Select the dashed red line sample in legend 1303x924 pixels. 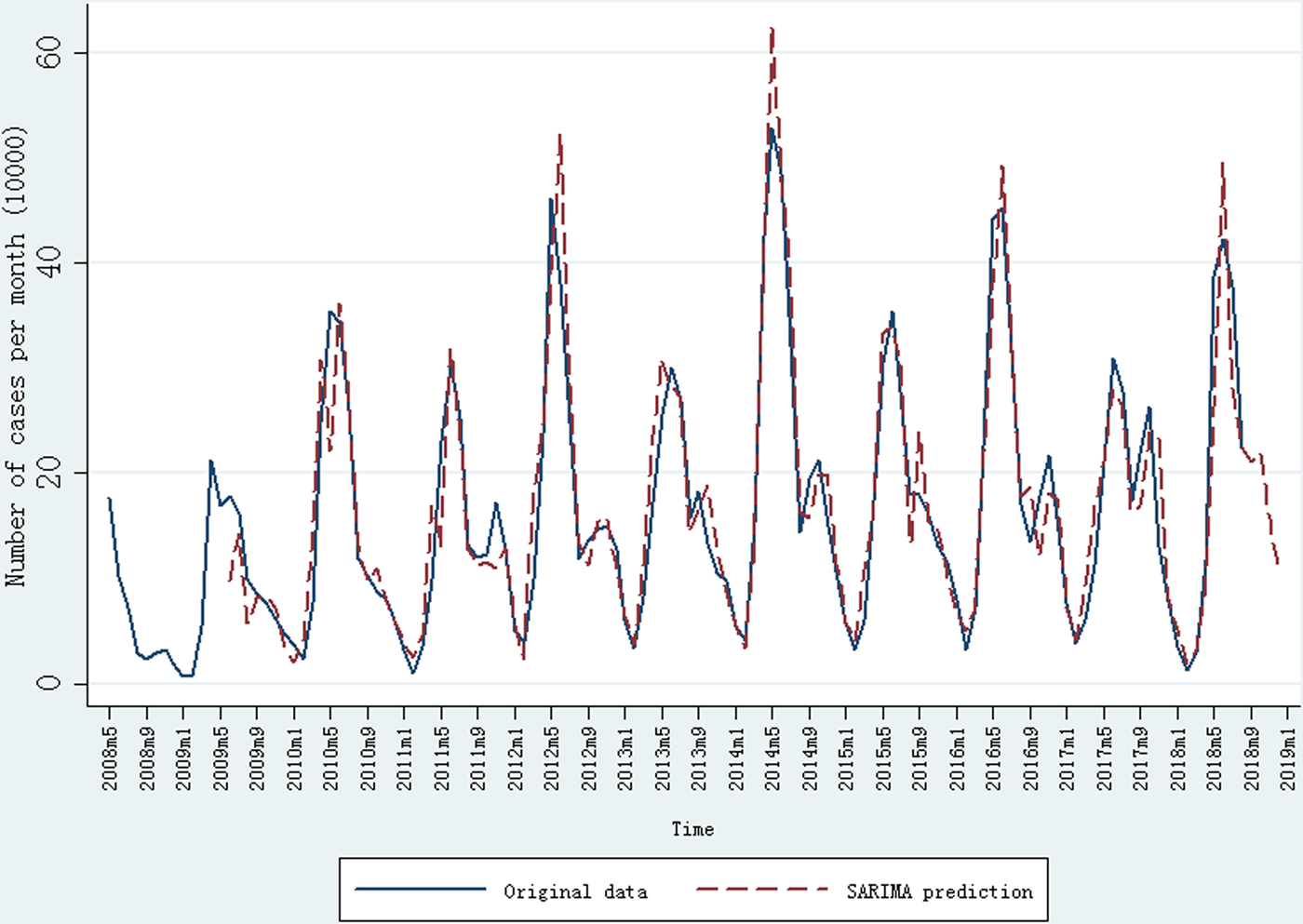tap(761, 890)
